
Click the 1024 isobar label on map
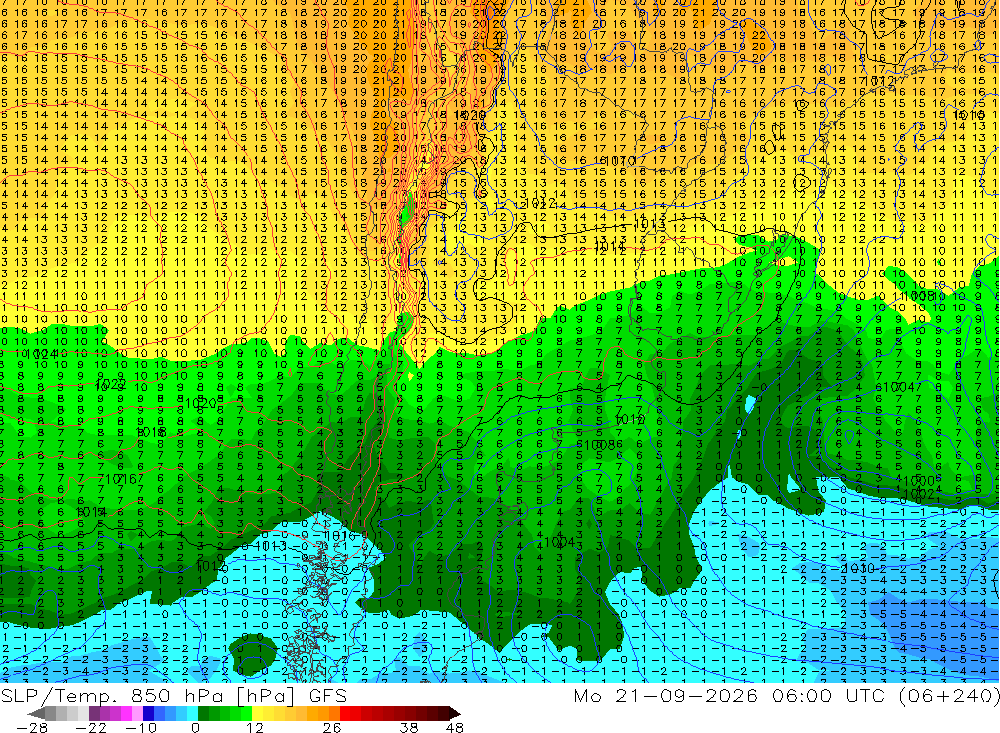point(42,354)
